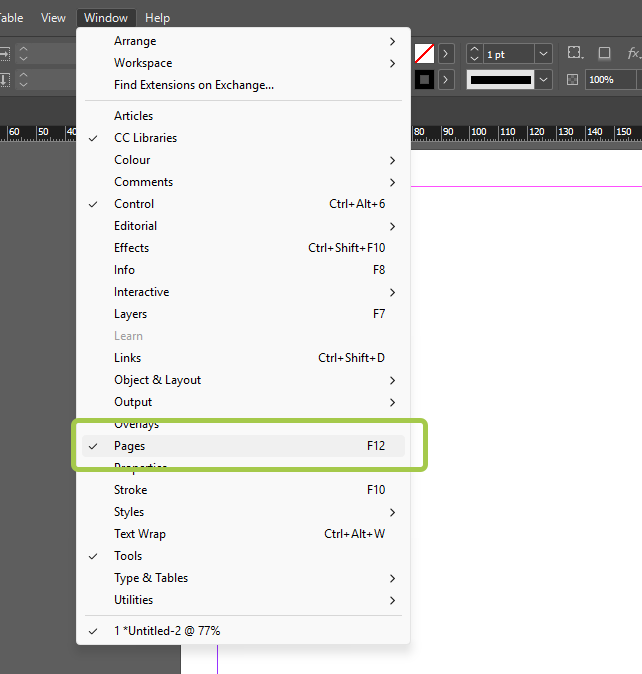Image resolution: width=642 pixels, height=674 pixels.
Task: Click the fx effects icon
Action: (633, 54)
